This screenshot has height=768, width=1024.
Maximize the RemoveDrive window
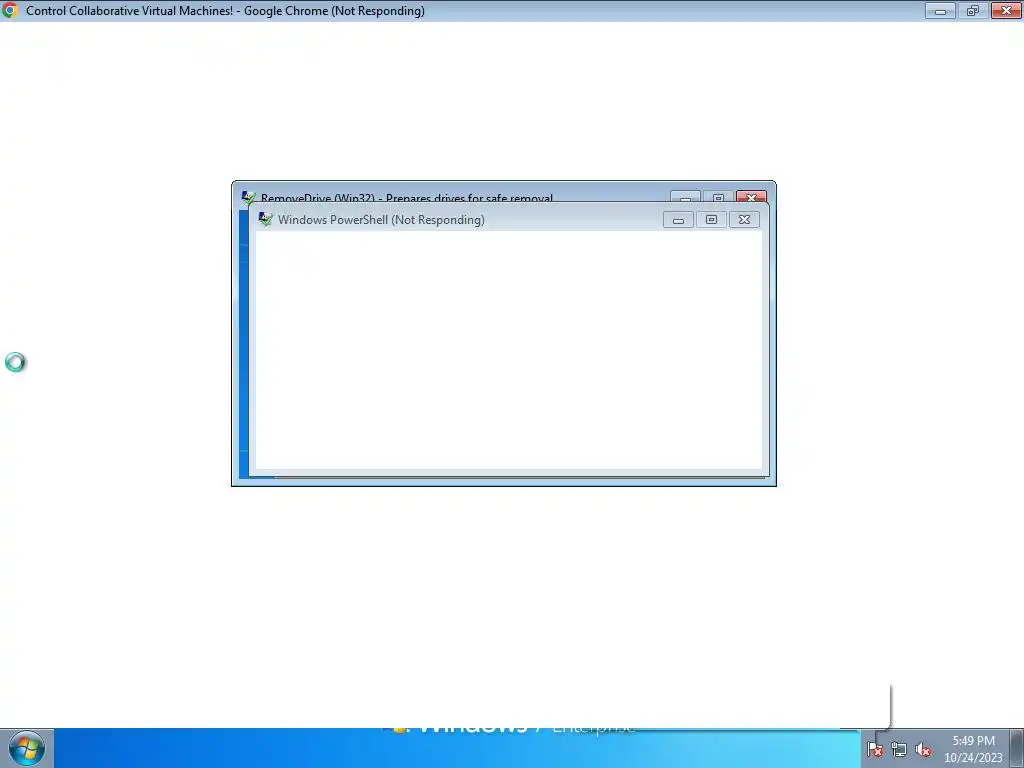click(718, 197)
